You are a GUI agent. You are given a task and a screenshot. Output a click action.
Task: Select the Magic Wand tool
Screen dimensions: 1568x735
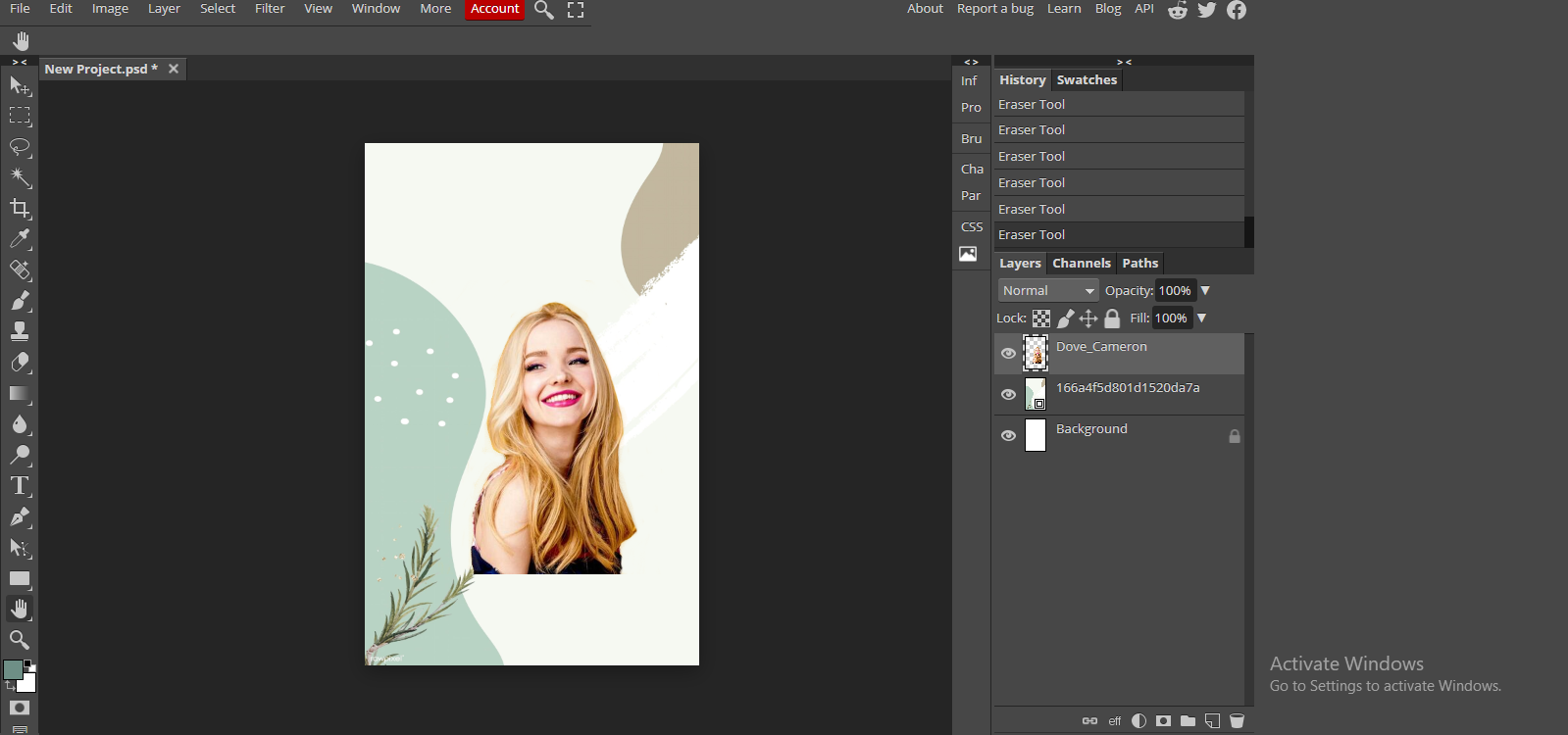tap(20, 177)
